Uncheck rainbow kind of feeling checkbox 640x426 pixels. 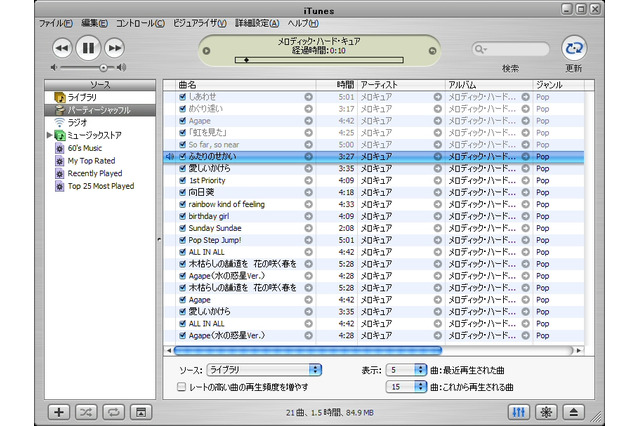(x=182, y=204)
